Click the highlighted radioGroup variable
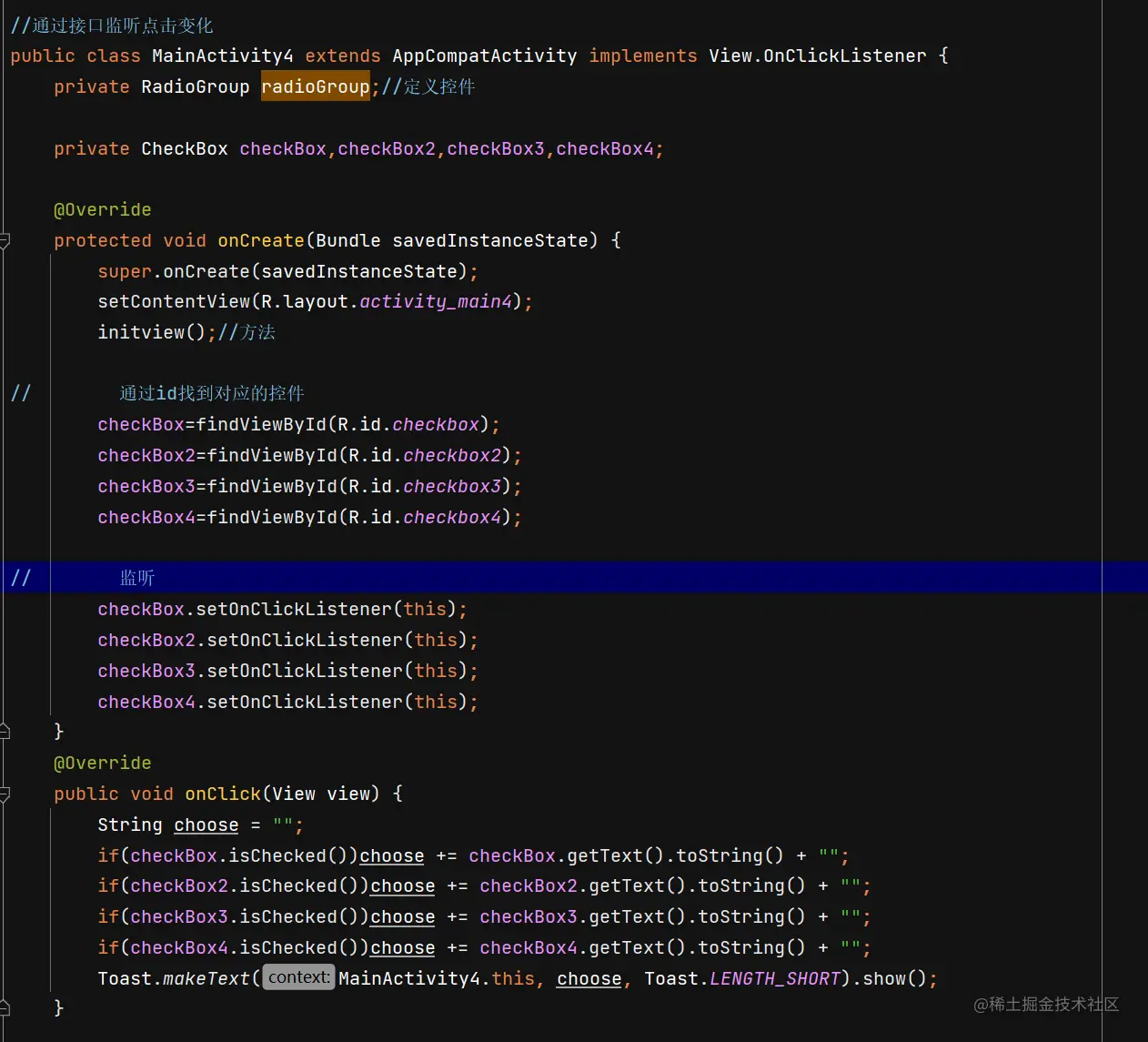The width and height of the screenshot is (1148, 1042). (x=316, y=86)
